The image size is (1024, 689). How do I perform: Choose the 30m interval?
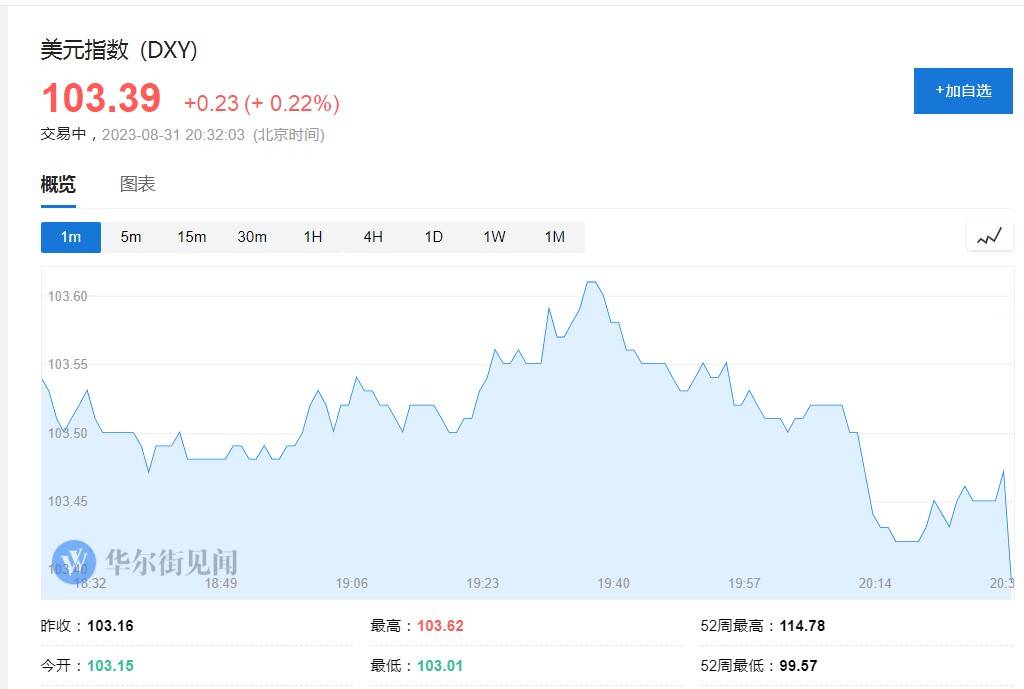(x=252, y=237)
